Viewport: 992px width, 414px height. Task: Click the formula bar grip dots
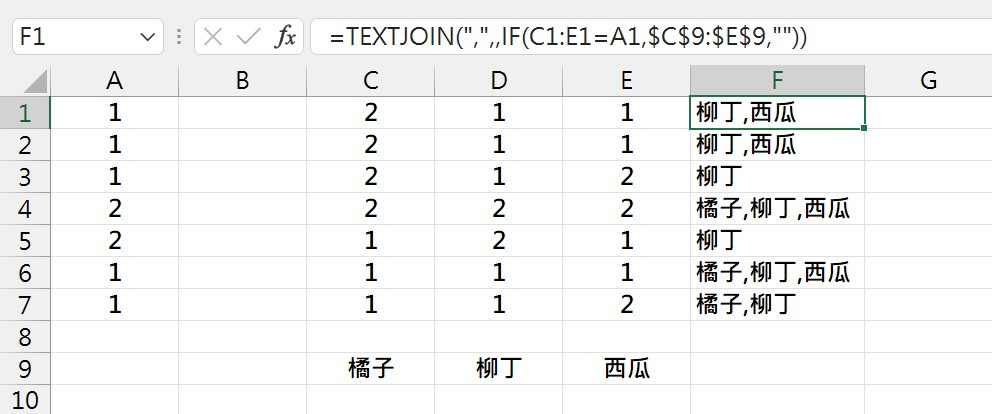tap(179, 37)
